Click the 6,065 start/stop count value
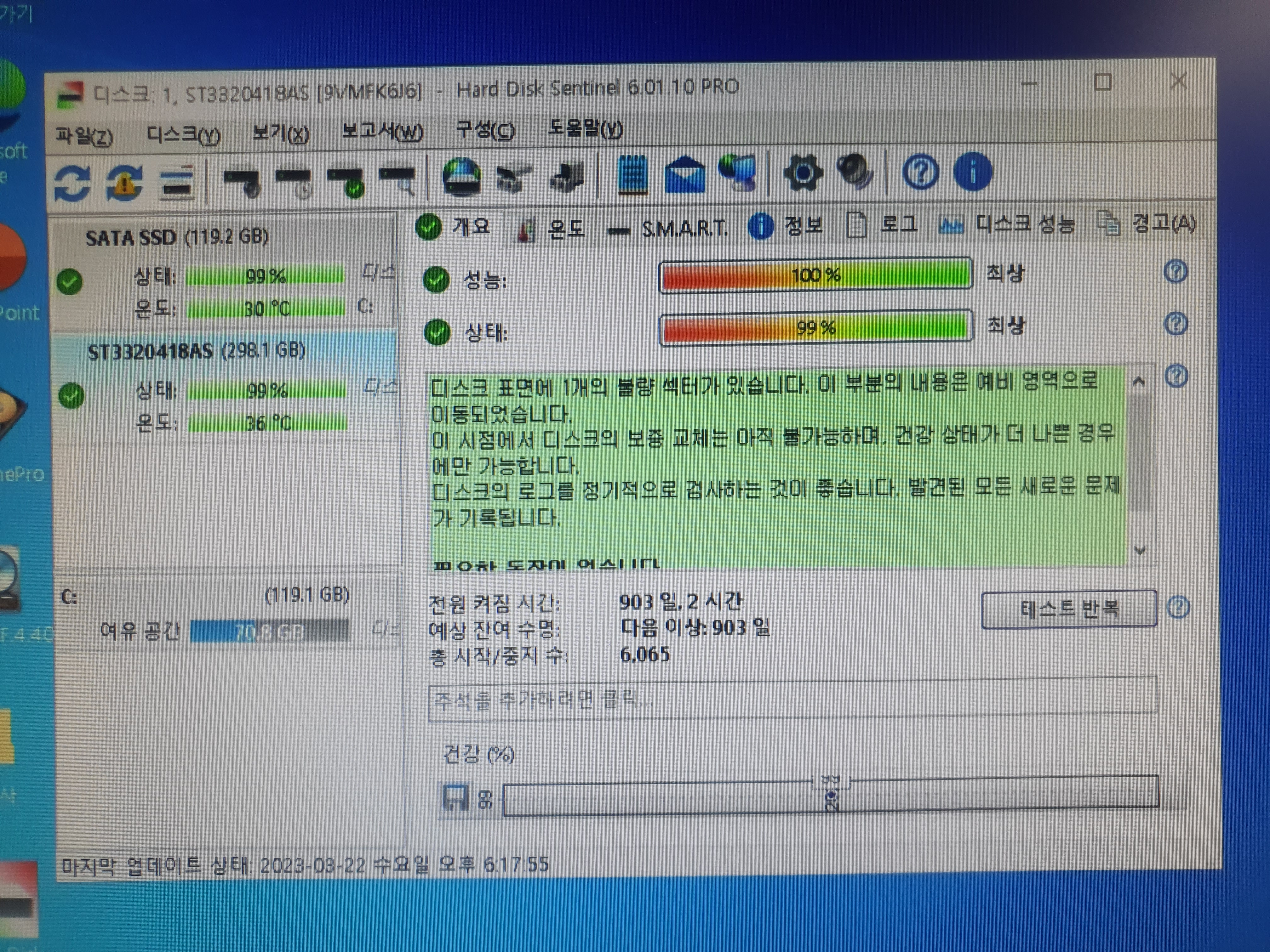 (645, 654)
